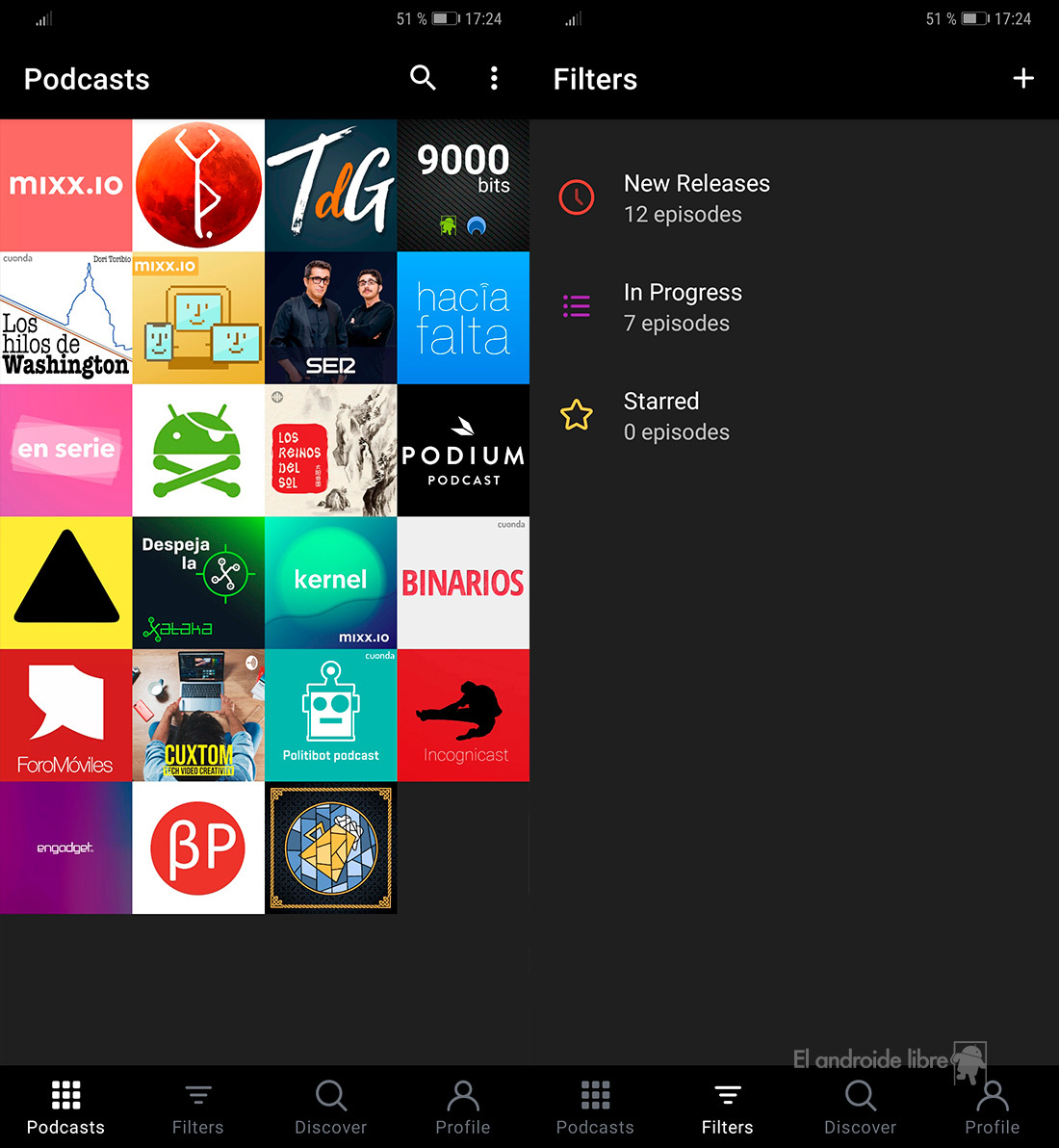
Task: Switch to Podcasts tab on the Filters screen
Action: [595, 1107]
